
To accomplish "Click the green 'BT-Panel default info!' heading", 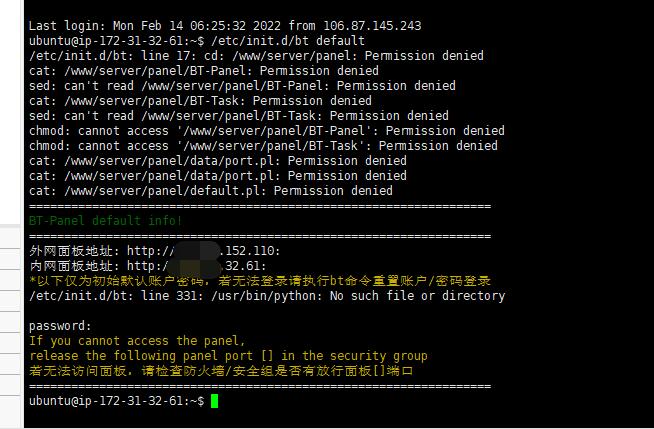I will pos(106,221).
